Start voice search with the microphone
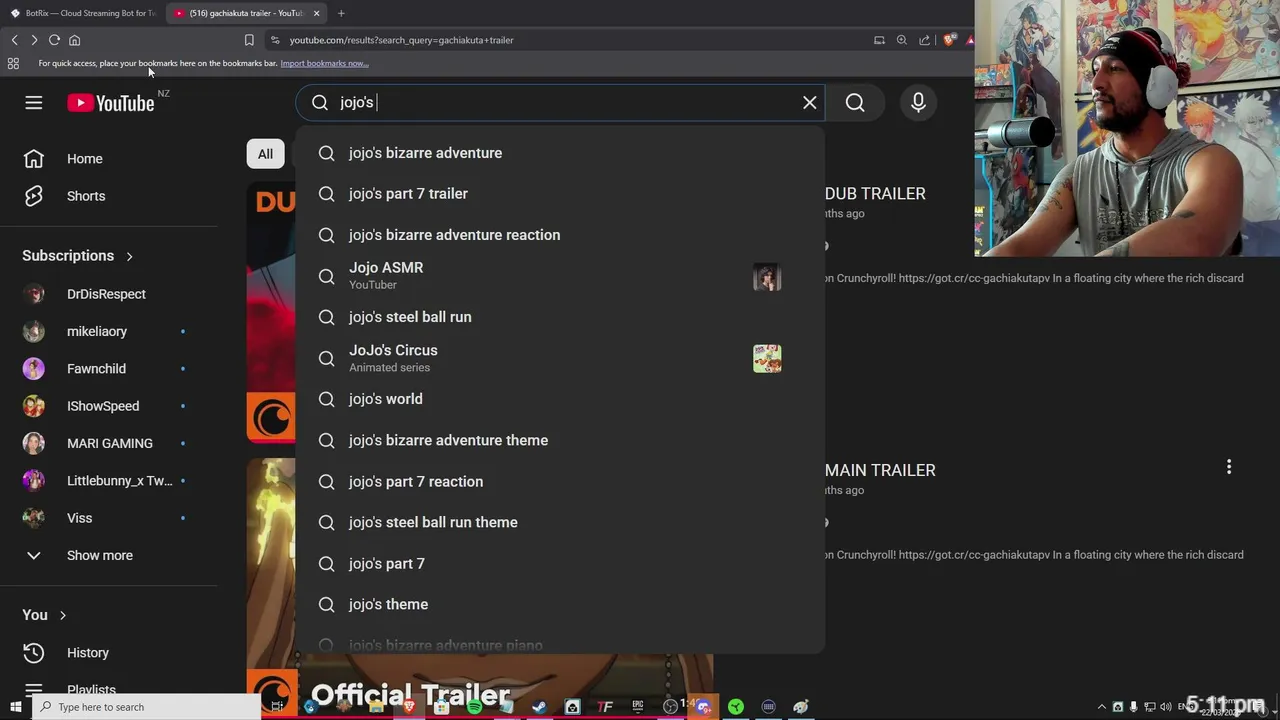 (918, 102)
